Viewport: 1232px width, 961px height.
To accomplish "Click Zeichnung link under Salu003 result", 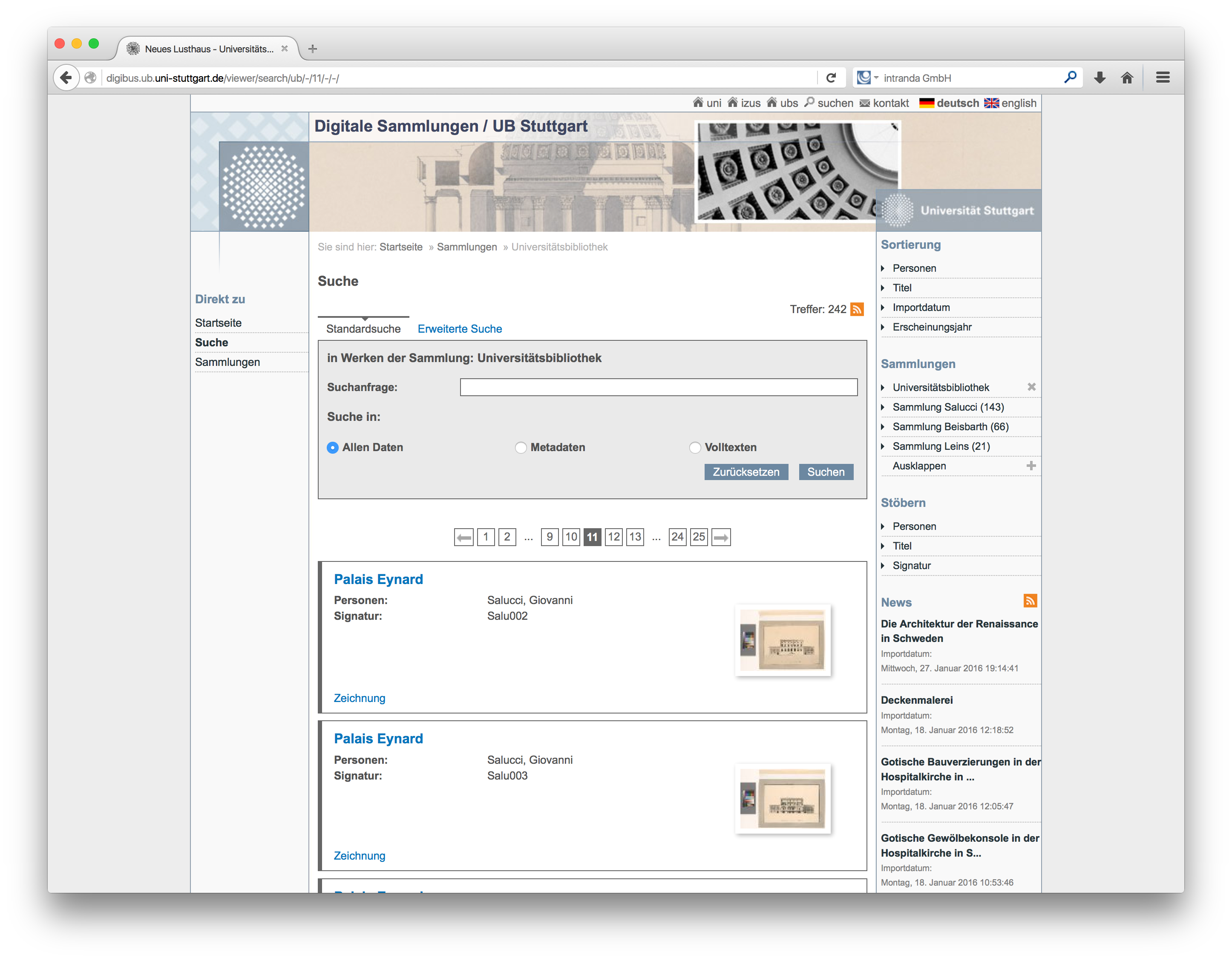I will click(x=360, y=855).
